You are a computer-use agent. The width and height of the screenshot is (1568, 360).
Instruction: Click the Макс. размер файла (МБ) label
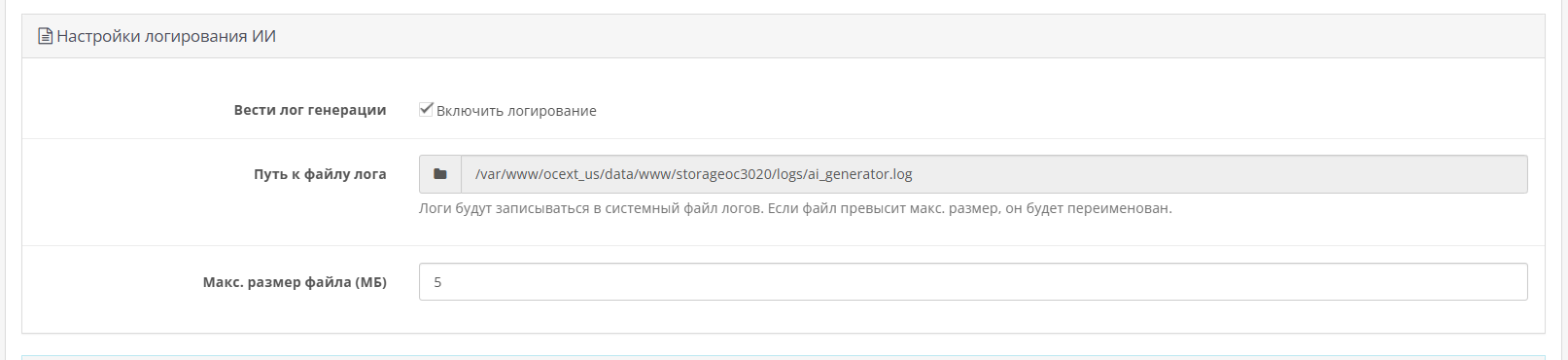[295, 282]
